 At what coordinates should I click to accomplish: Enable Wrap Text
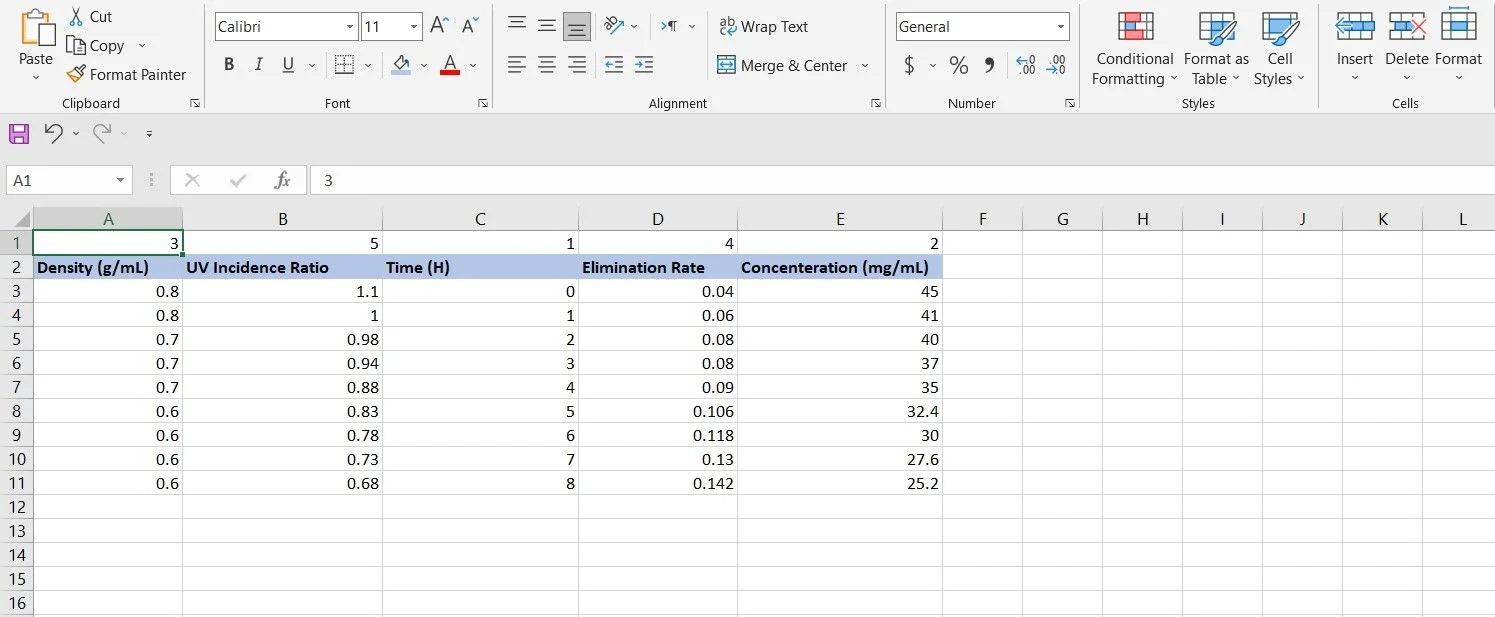tap(763, 27)
